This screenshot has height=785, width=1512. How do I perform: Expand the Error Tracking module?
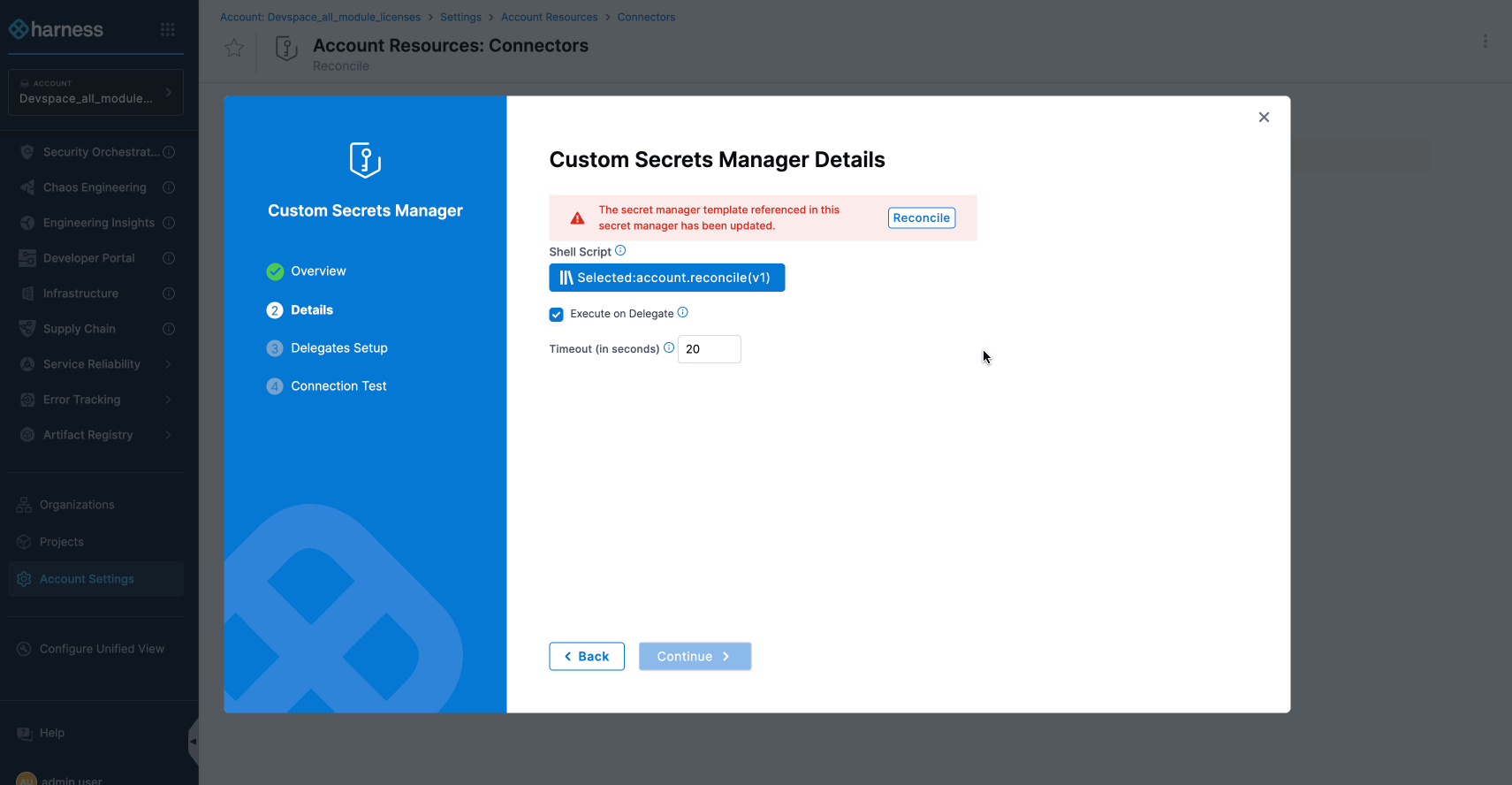pos(168,400)
